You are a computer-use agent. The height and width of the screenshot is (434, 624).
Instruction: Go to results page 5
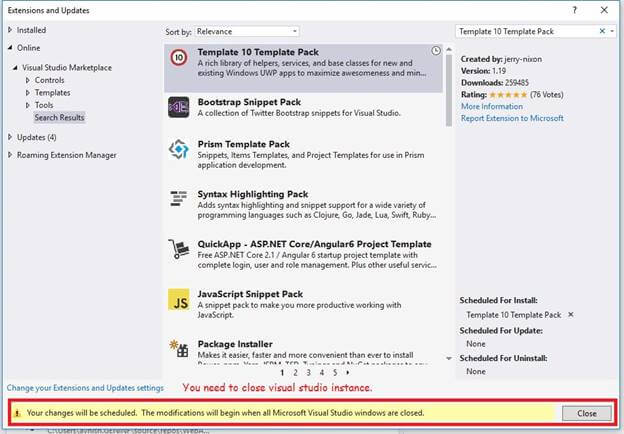[335, 373]
